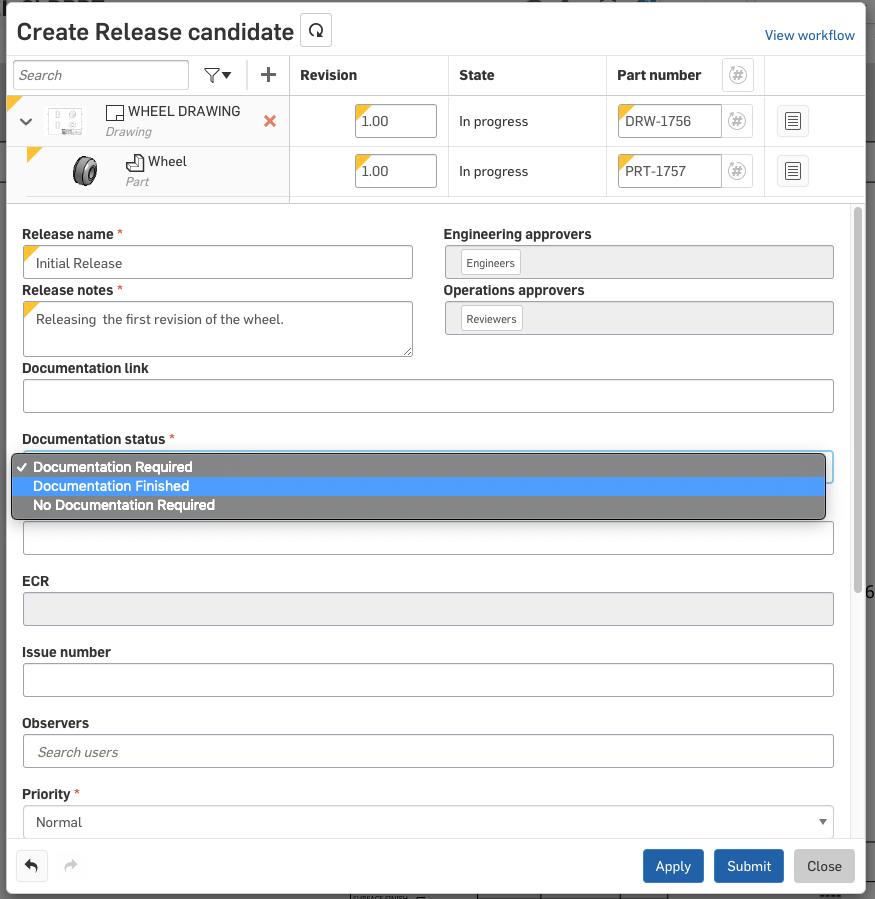
Task: Remove WHEEL DRAWING with the red X
Action: [269, 121]
